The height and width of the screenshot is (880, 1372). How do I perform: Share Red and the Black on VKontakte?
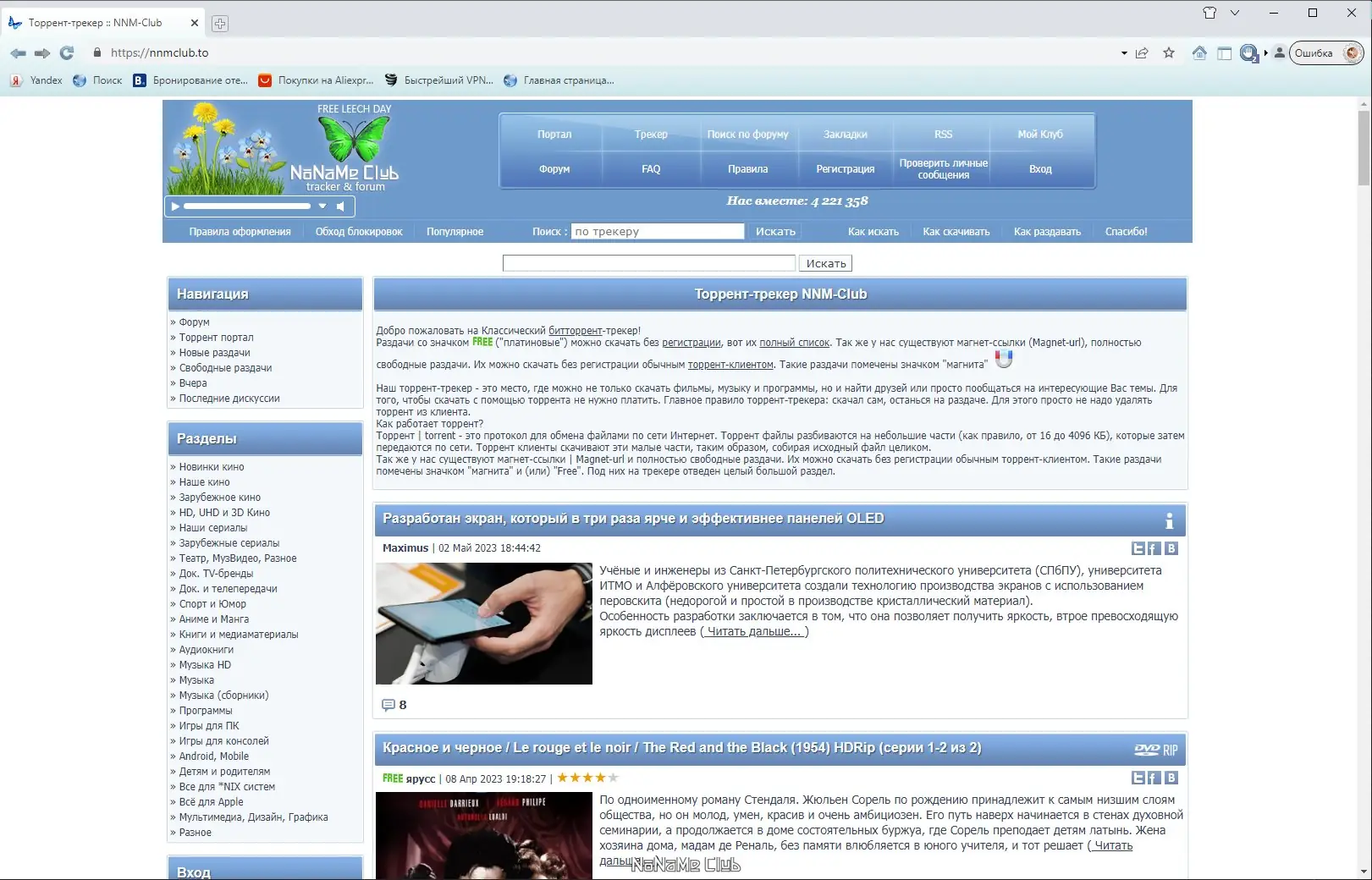(x=1171, y=778)
